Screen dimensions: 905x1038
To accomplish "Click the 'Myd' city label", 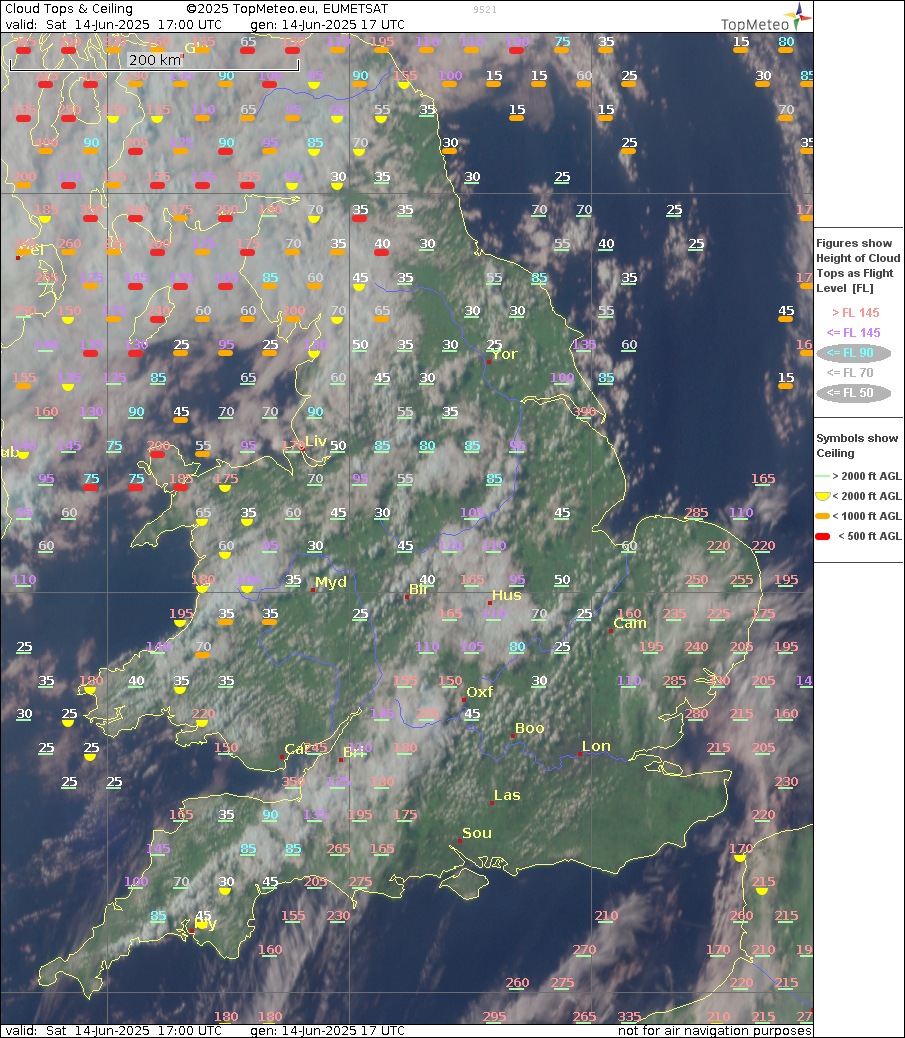I will click(x=330, y=582).
